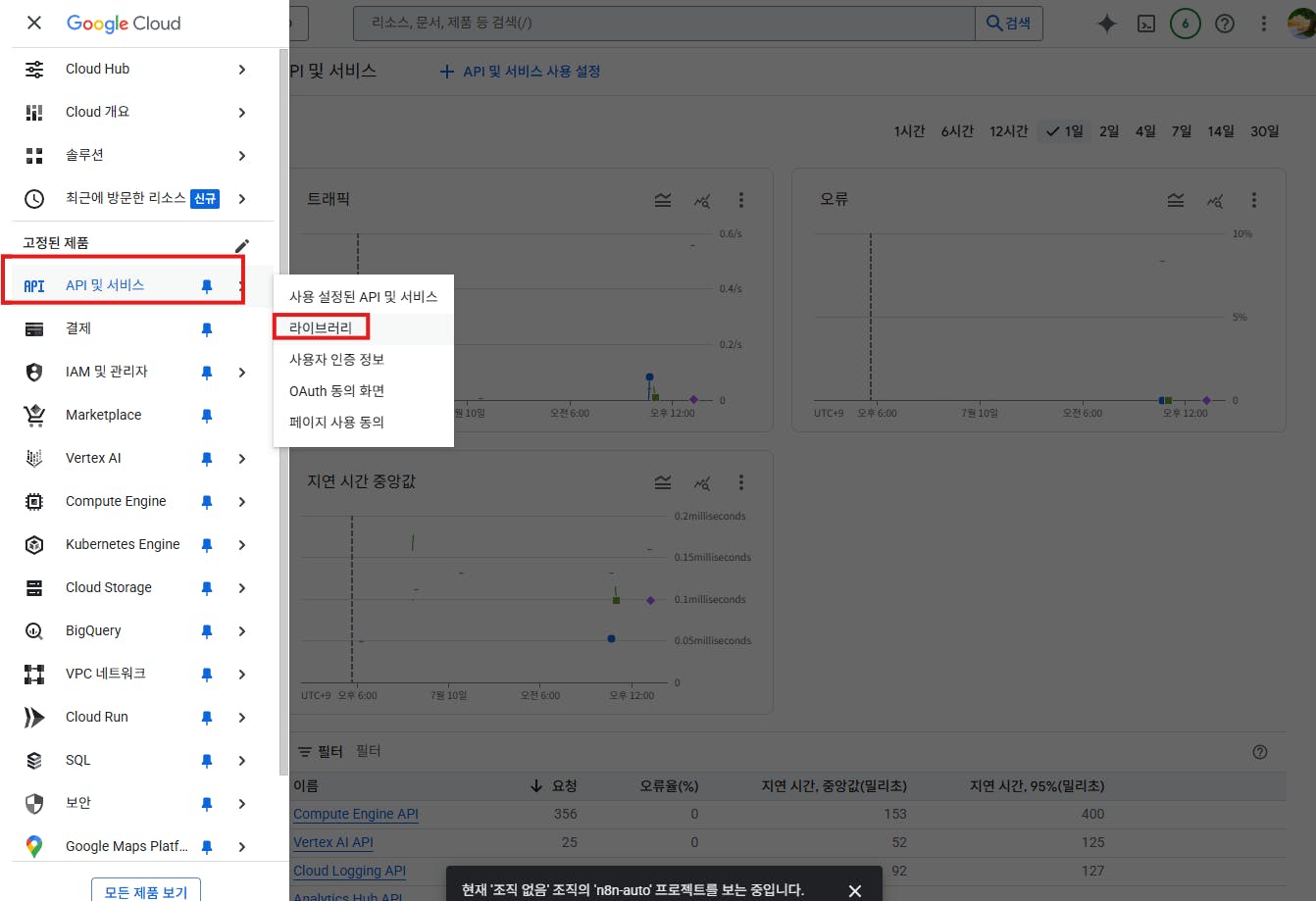Select 페이지 사용 동의 in the submenu
The width and height of the screenshot is (1316, 901).
coord(363,422)
